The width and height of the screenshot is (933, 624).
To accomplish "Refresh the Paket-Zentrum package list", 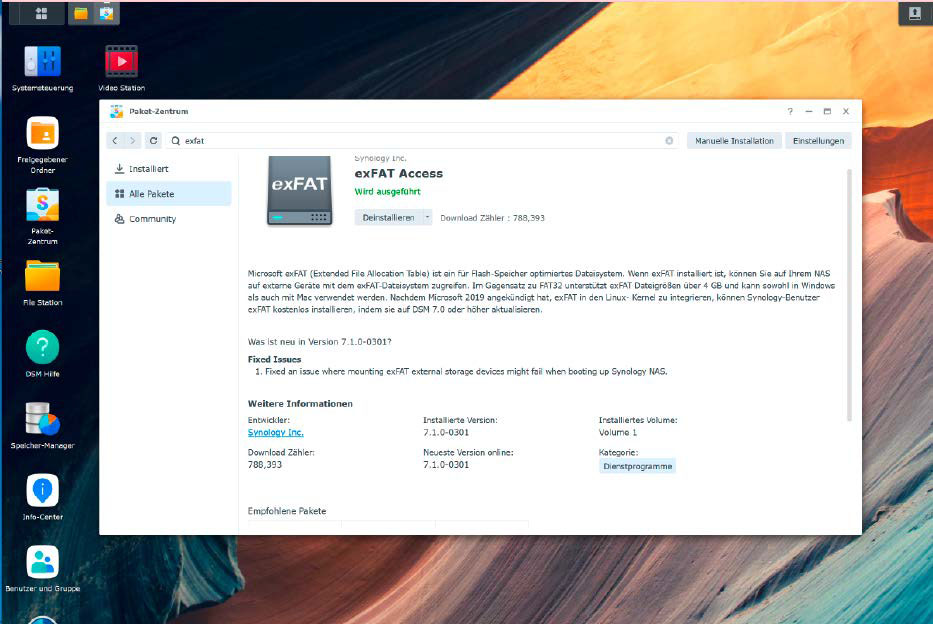I will [x=154, y=141].
